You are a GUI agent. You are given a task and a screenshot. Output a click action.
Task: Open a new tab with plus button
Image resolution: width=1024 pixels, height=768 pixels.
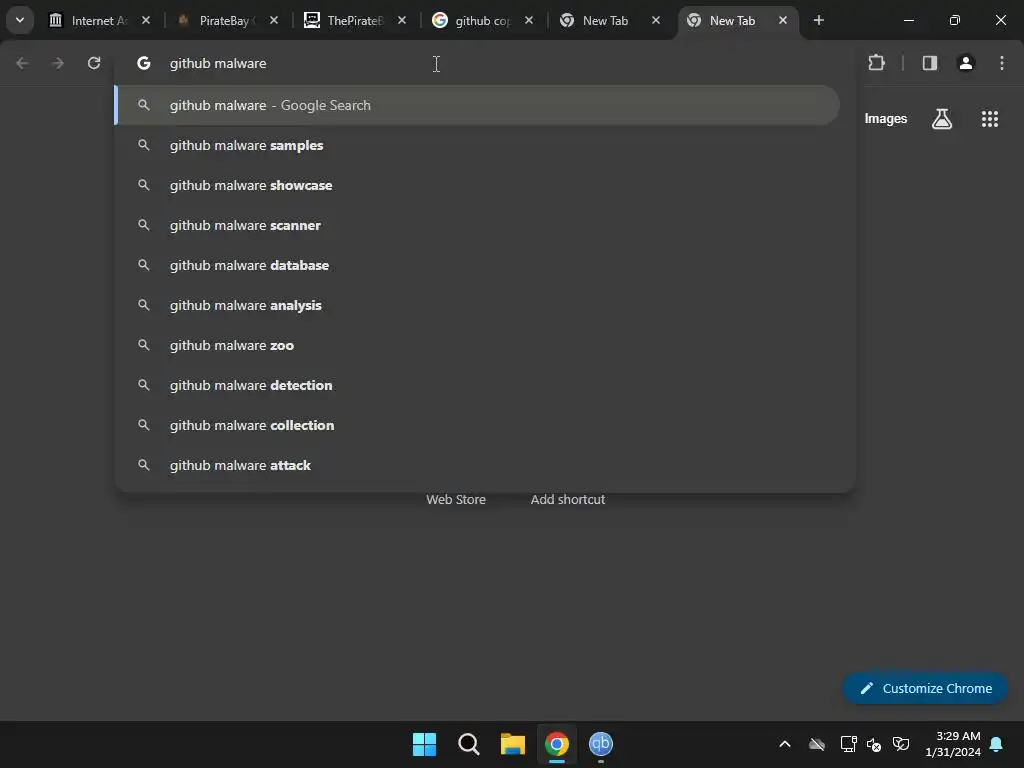(818, 20)
